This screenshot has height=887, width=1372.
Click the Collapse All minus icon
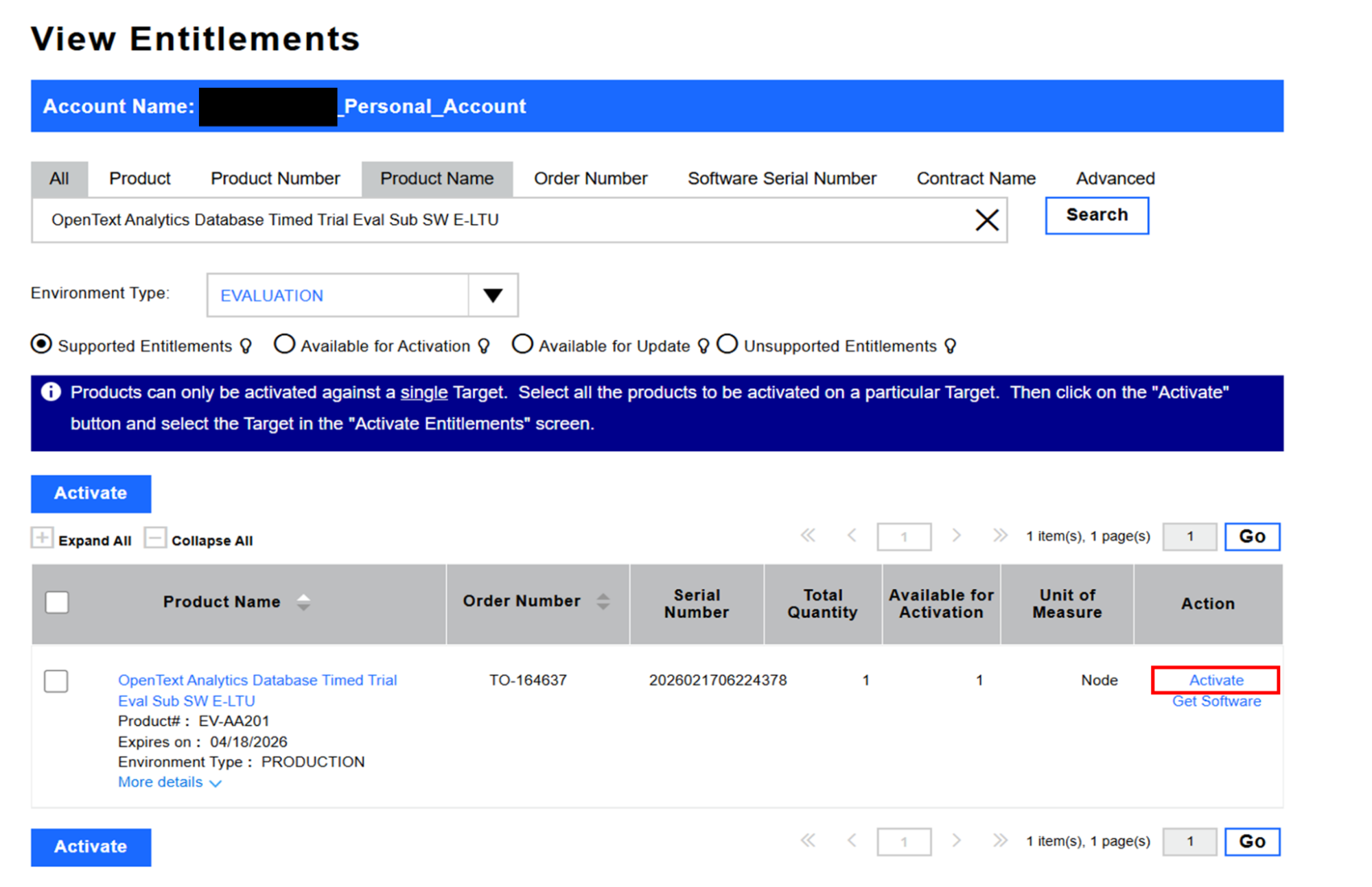(x=155, y=538)
